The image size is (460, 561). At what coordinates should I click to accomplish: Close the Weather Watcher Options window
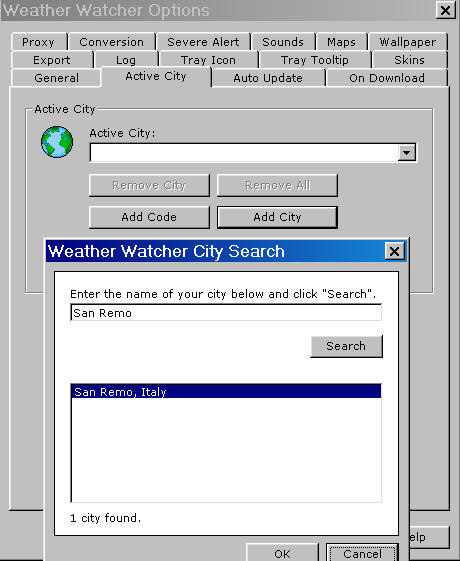pos(445,10)
